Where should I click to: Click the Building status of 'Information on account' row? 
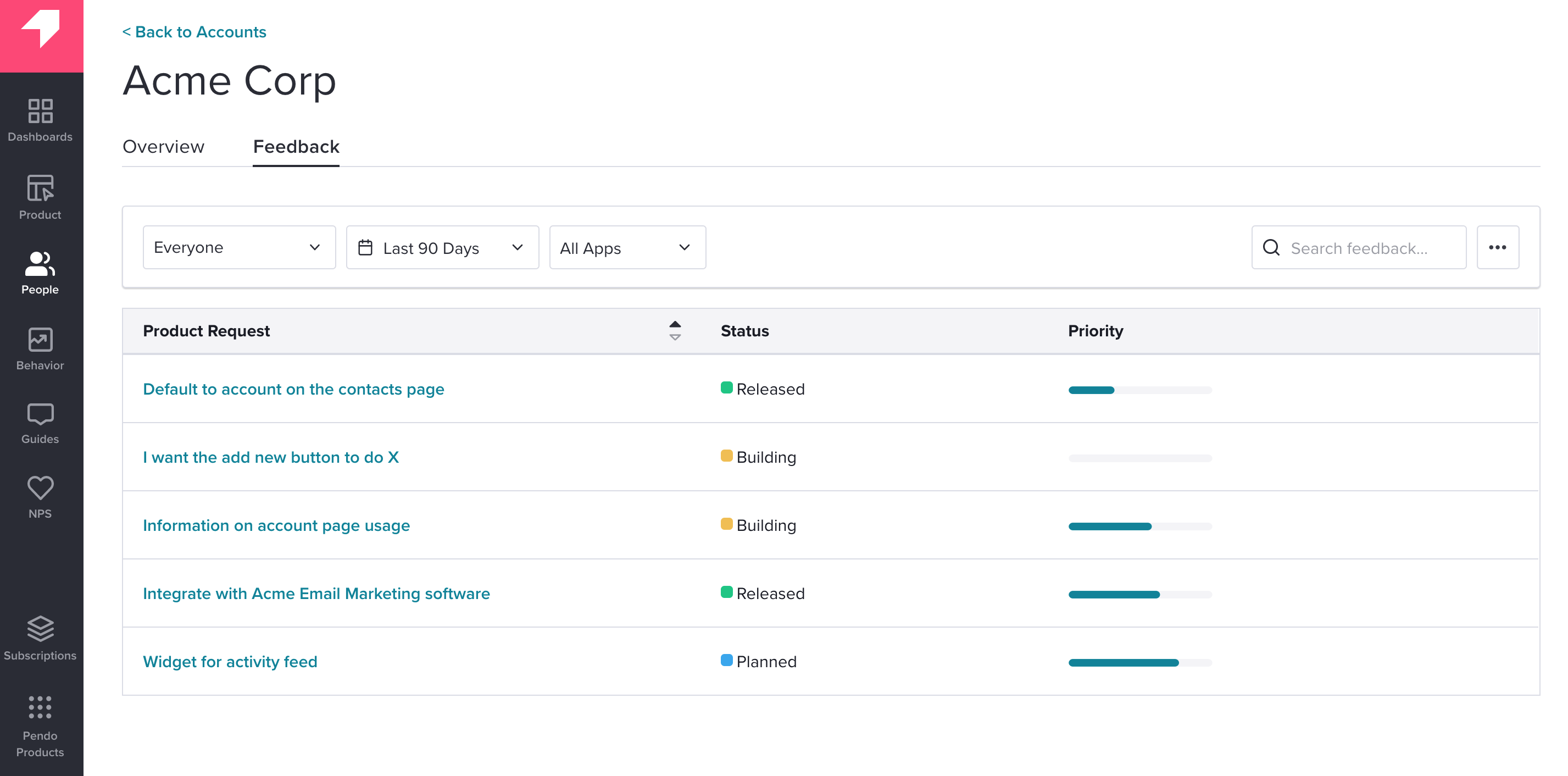(x=758, y=525)
